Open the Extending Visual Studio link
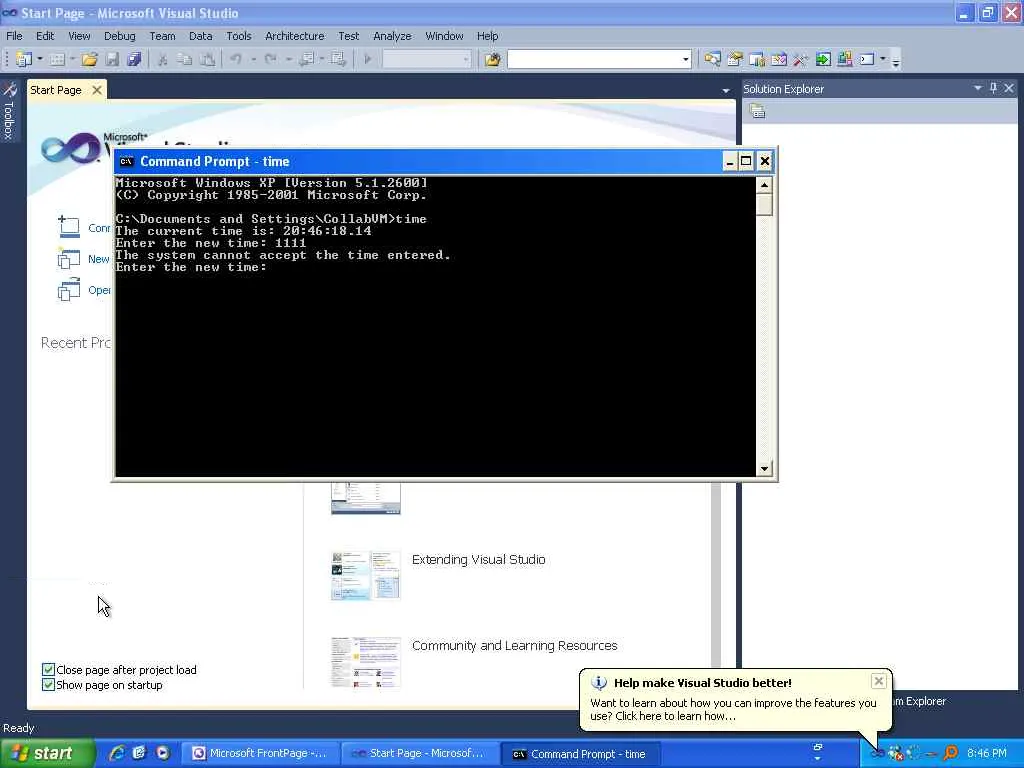Image resolution: width=1024 pixels, height=768 pixels. pyautogui.click(x=478, y=560)
